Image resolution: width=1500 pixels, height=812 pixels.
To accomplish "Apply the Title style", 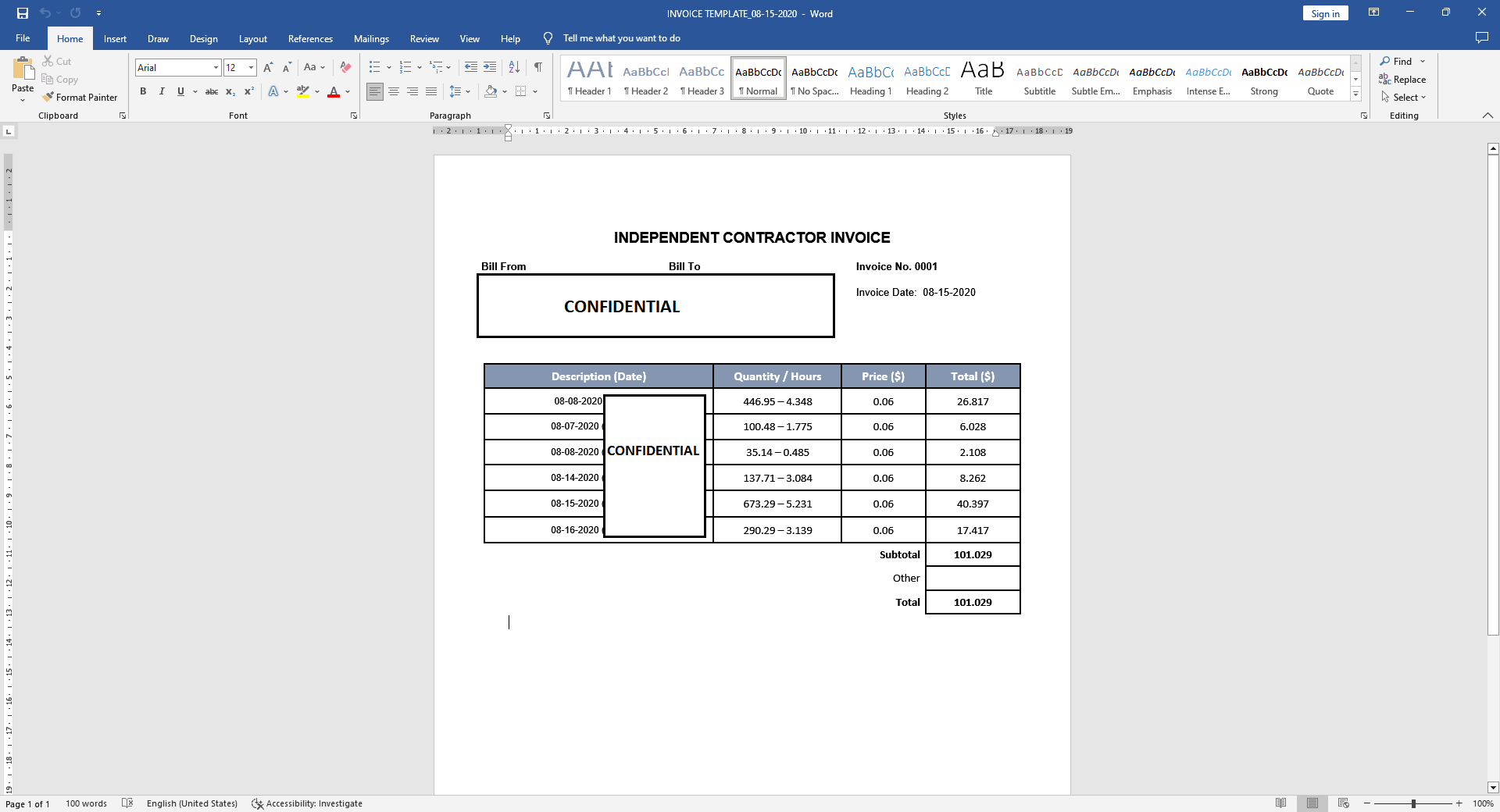I will [983, 78].
